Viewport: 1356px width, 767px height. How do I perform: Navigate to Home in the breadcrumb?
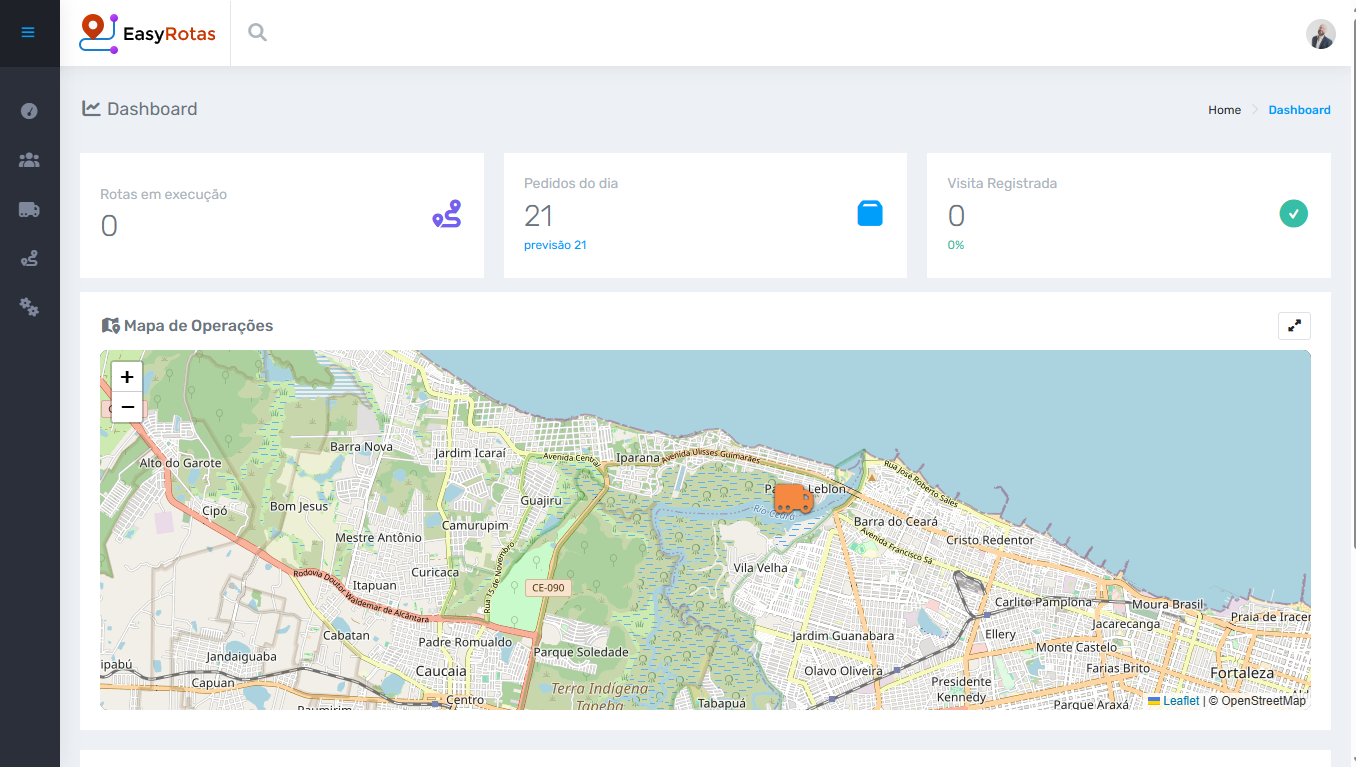click(x=1224, y=110)
